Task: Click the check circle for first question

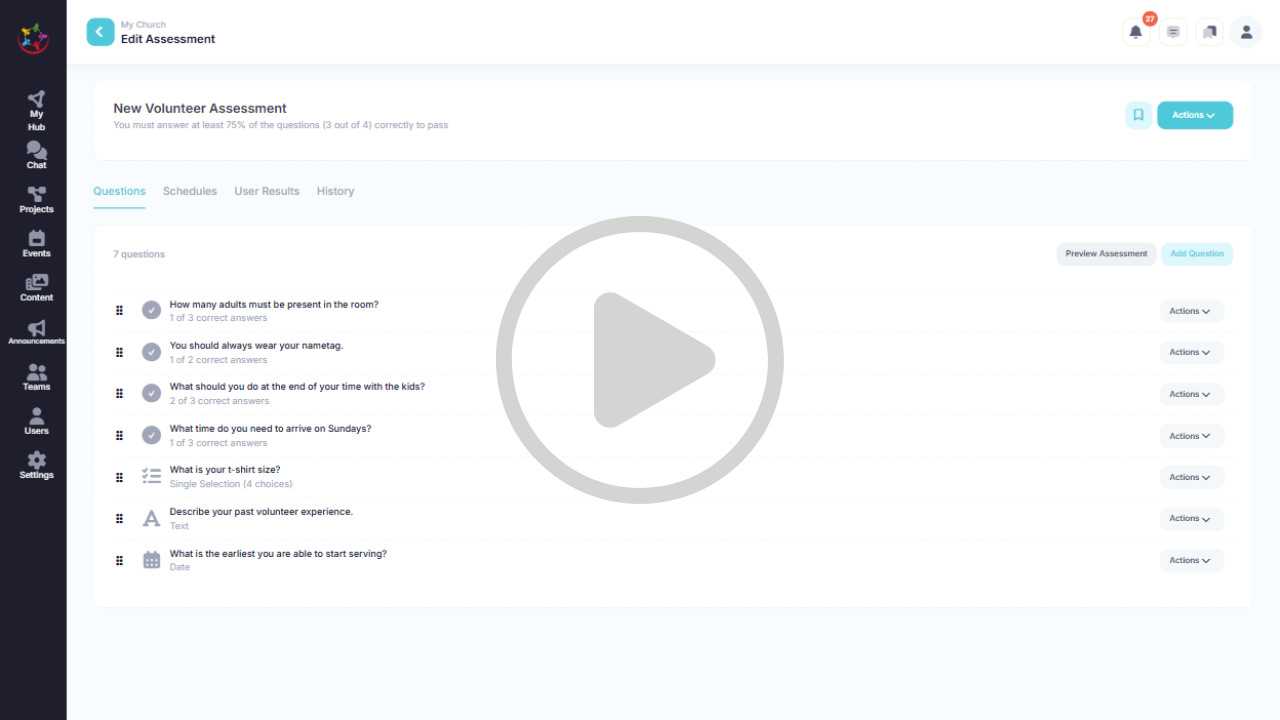Action: click(151, 310)
